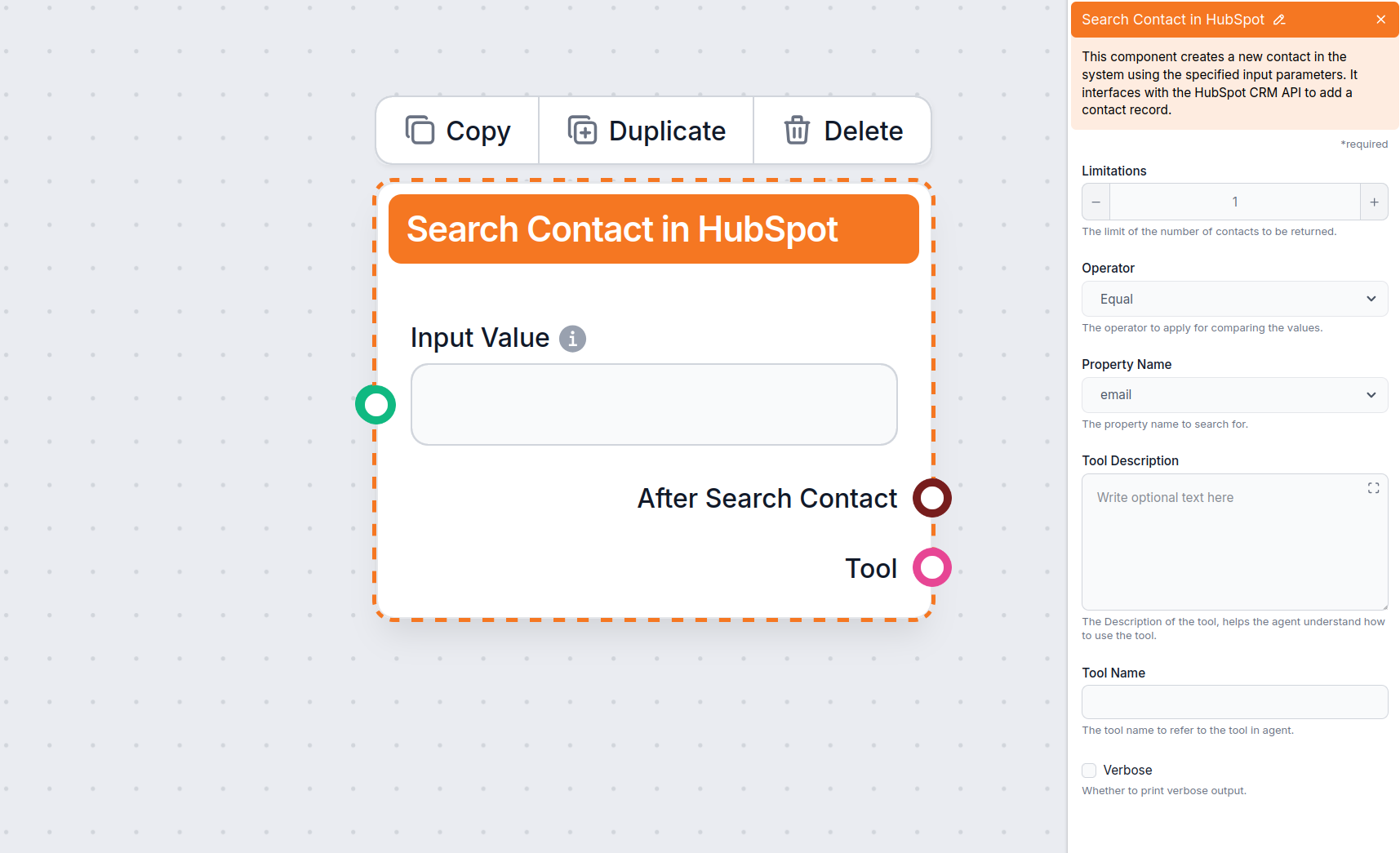Click the Copy icon above the node
Viewport: 1400px width, 853px height.
coord(420,130)
